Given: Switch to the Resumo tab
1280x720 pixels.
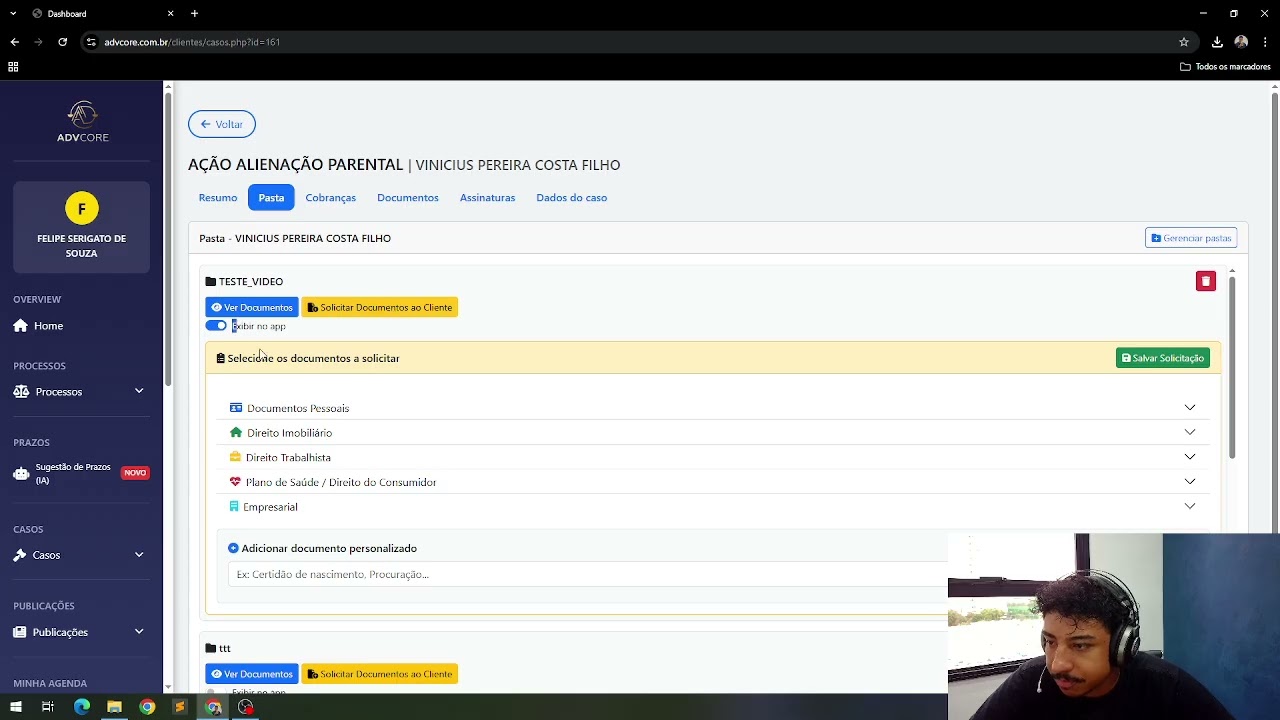Looking at the screenshot, I should pos(218,198).
